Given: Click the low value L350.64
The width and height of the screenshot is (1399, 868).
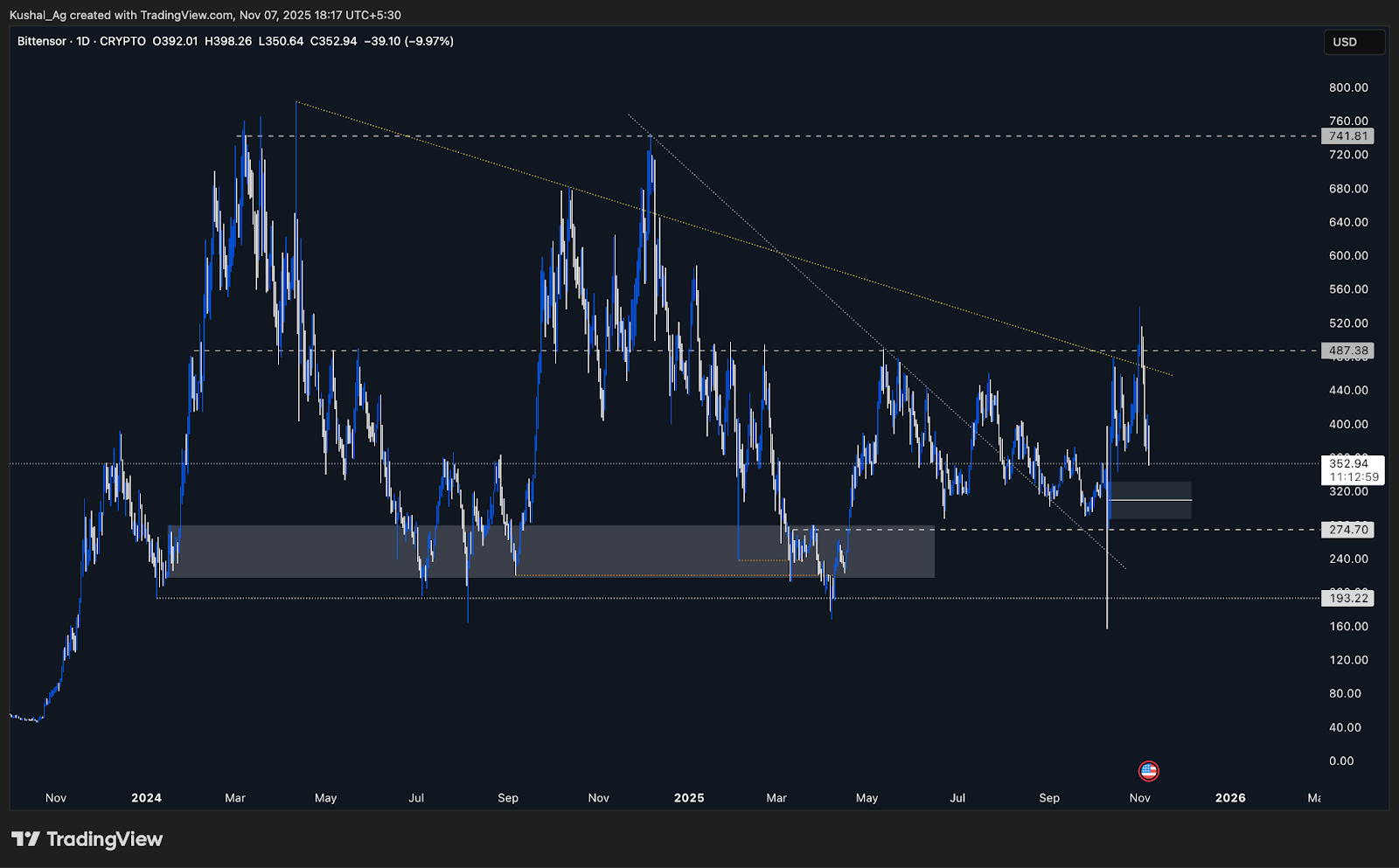Looking at the screenshot, I should pos(281,41).
